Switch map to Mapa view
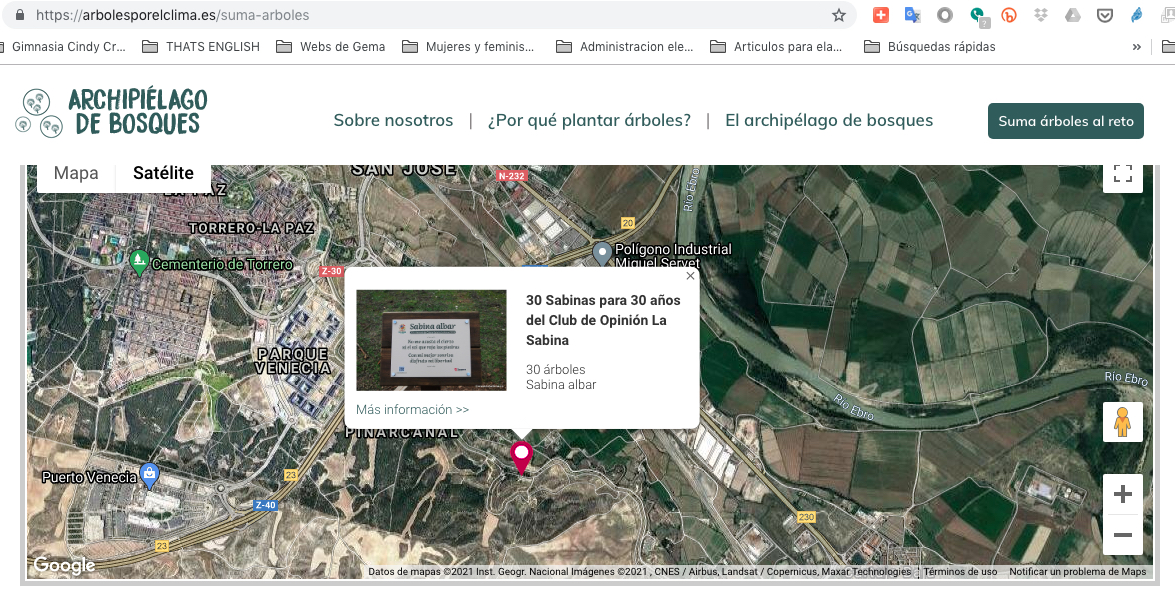This screenshot has height=612, width=1175. click(x=76, y=173)
